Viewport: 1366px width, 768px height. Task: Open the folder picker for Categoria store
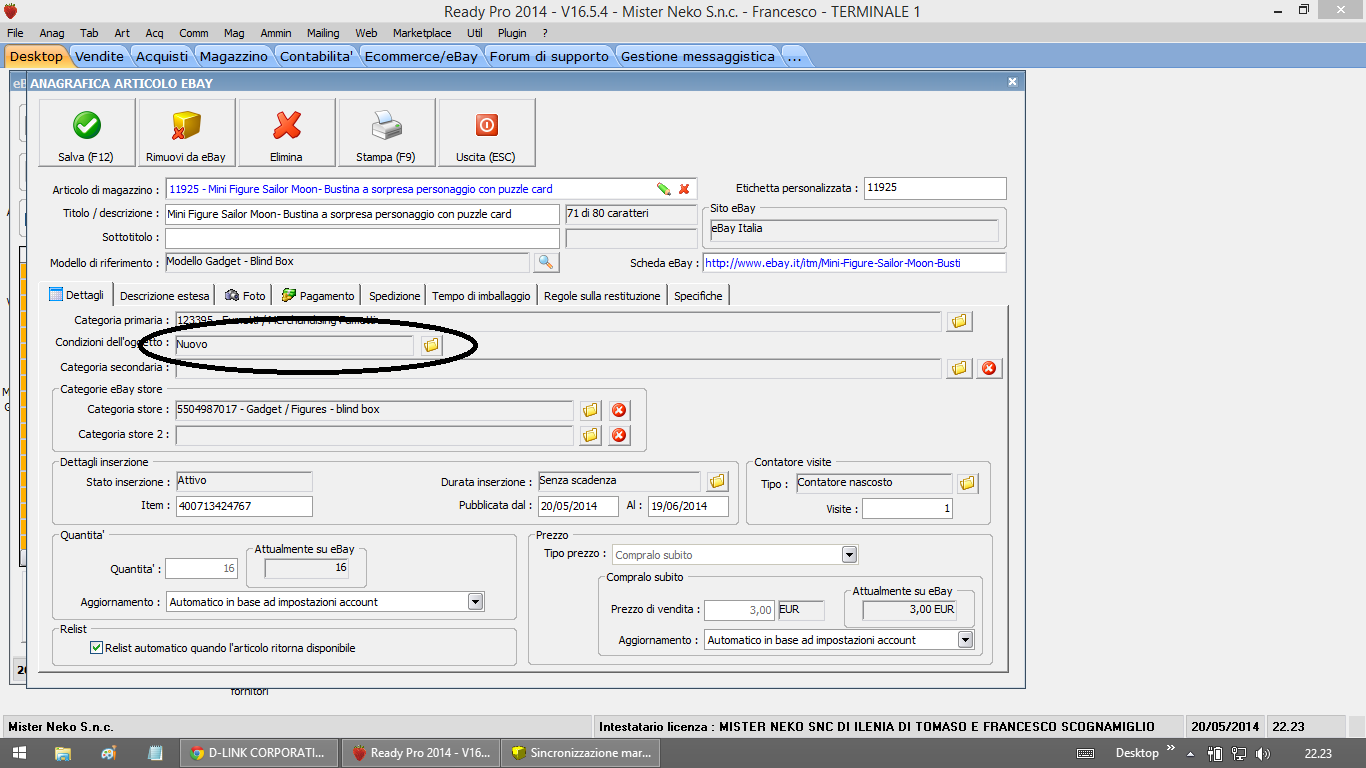[591, 410]
